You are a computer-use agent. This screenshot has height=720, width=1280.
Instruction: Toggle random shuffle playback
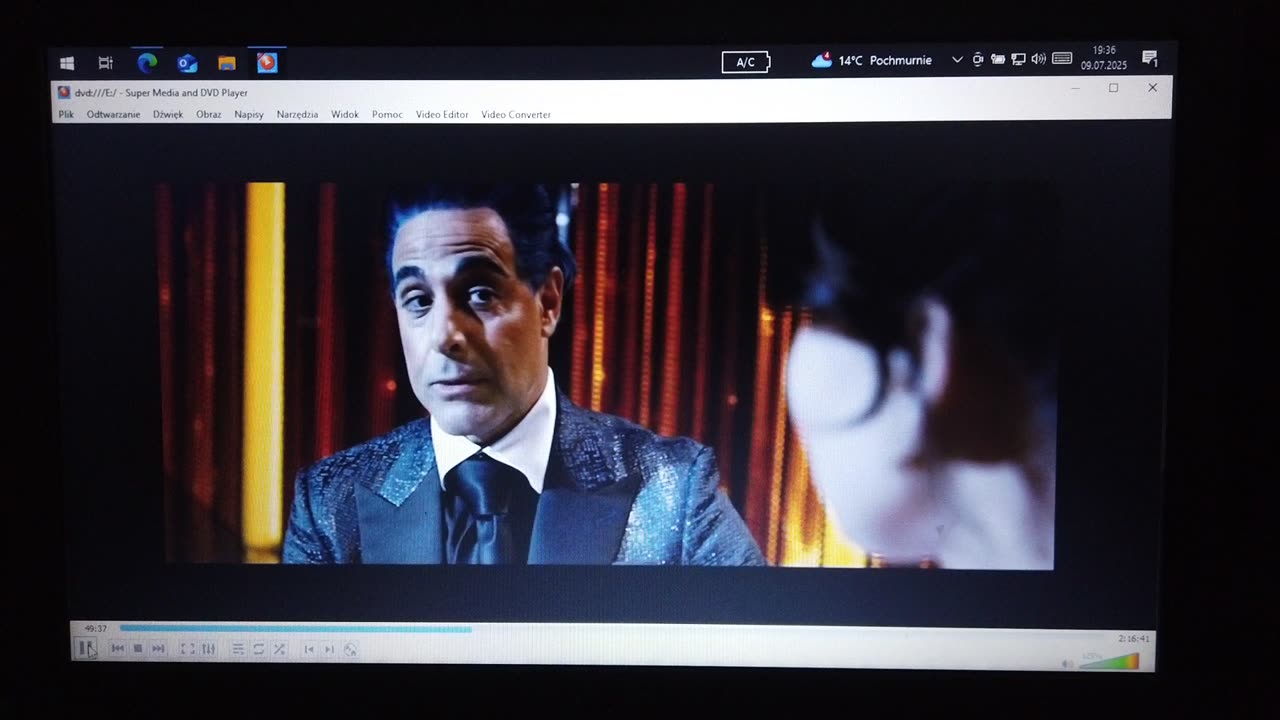click(x=279, y=649)
